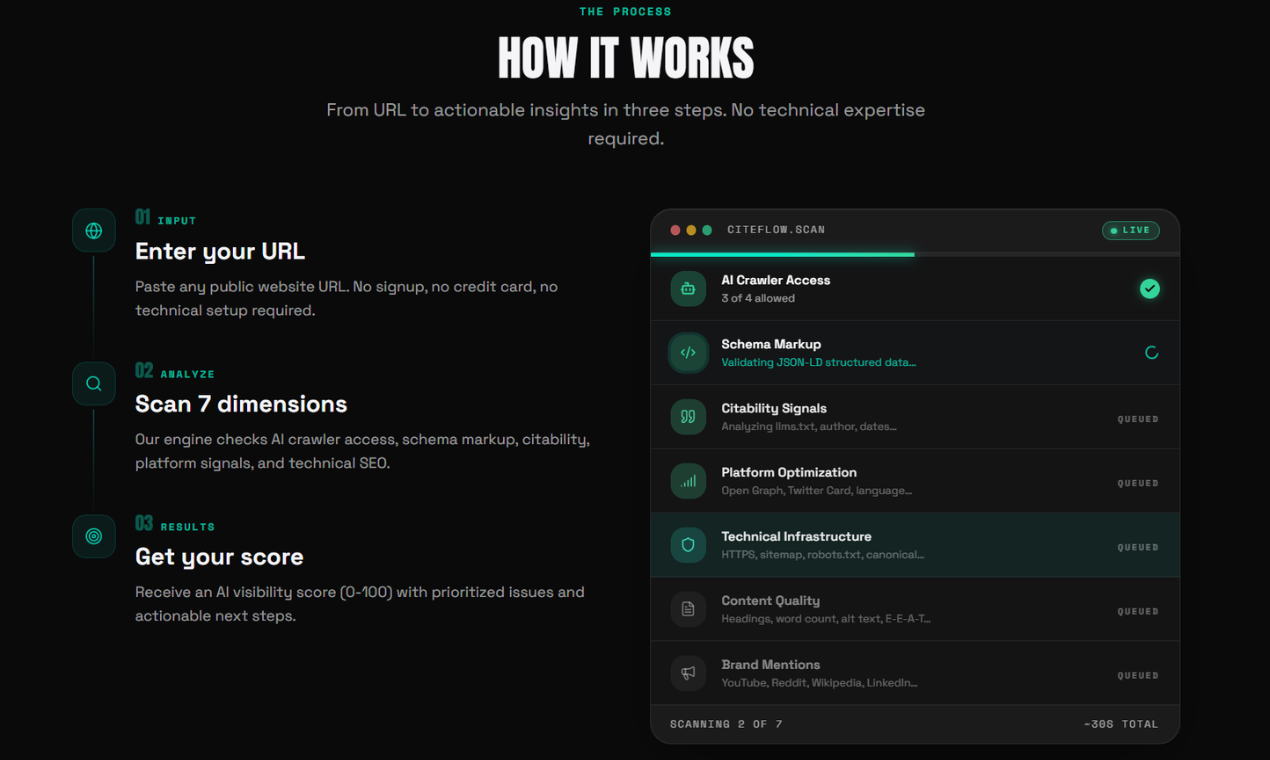Click 'Validating JSON-LD structured data' subtext

click(818, 362)
